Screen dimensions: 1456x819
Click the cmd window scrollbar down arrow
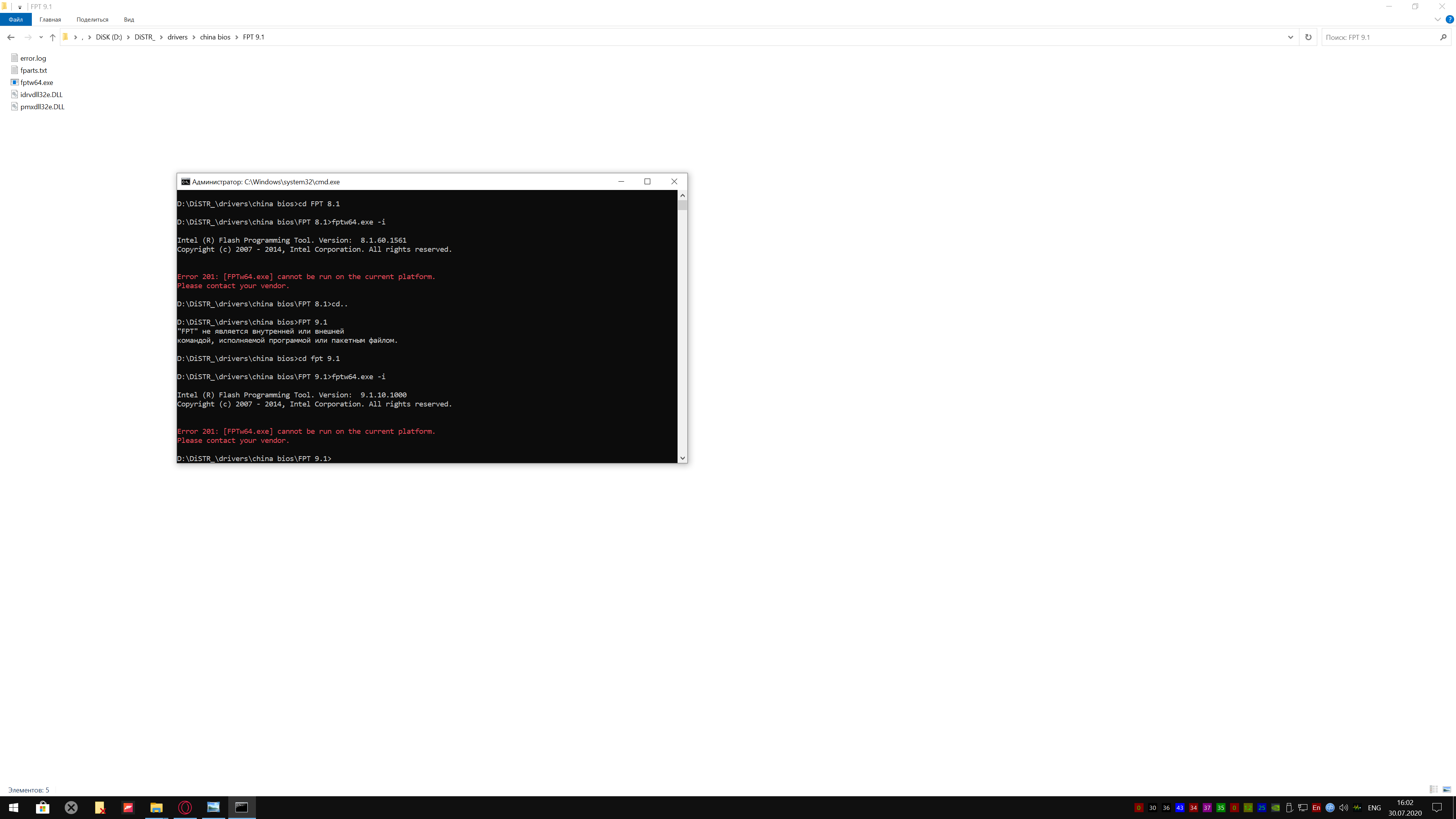tap(682, 458)
